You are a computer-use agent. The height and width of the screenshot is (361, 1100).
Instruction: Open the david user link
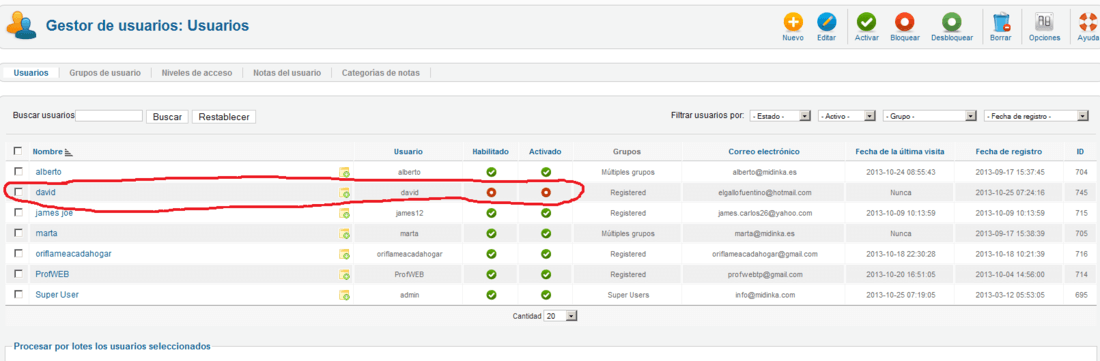click(x=46, y=192)
